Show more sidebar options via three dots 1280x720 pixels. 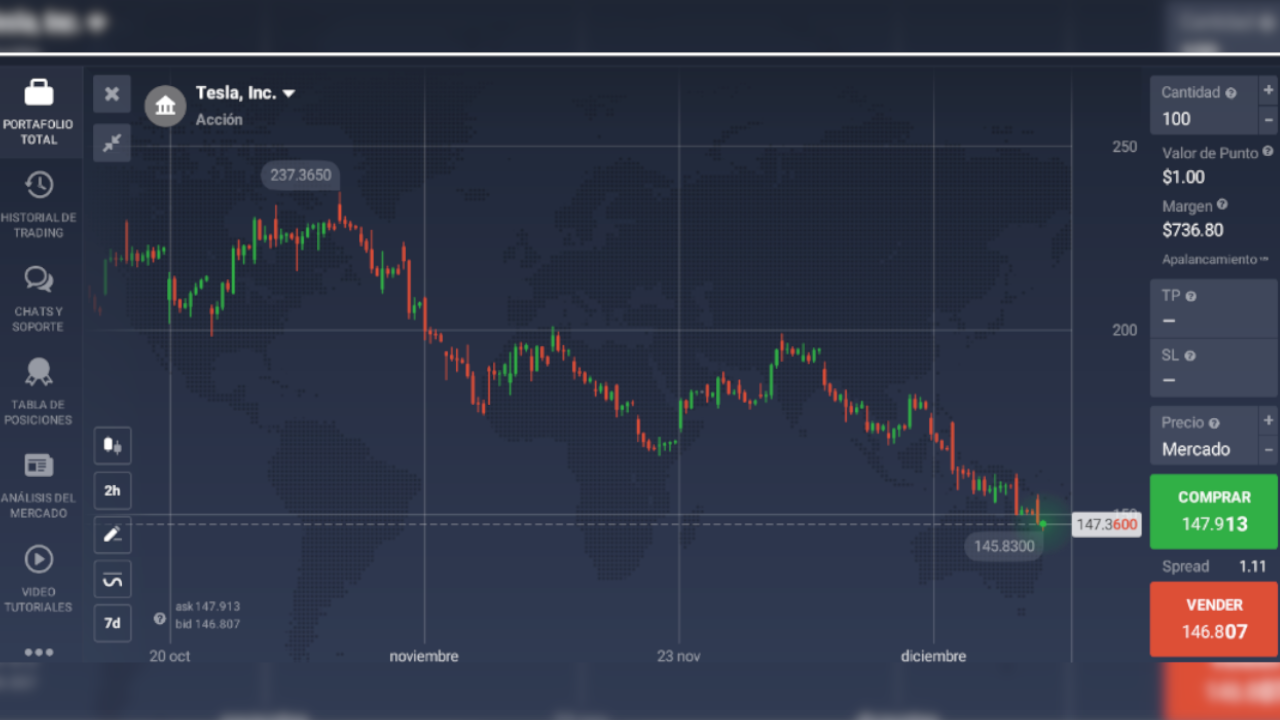(39, 652)
